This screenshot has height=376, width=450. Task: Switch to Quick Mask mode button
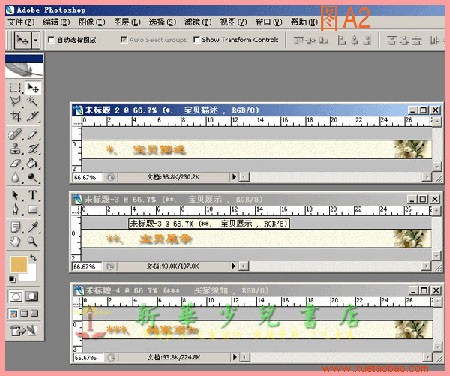click(32, 296)
